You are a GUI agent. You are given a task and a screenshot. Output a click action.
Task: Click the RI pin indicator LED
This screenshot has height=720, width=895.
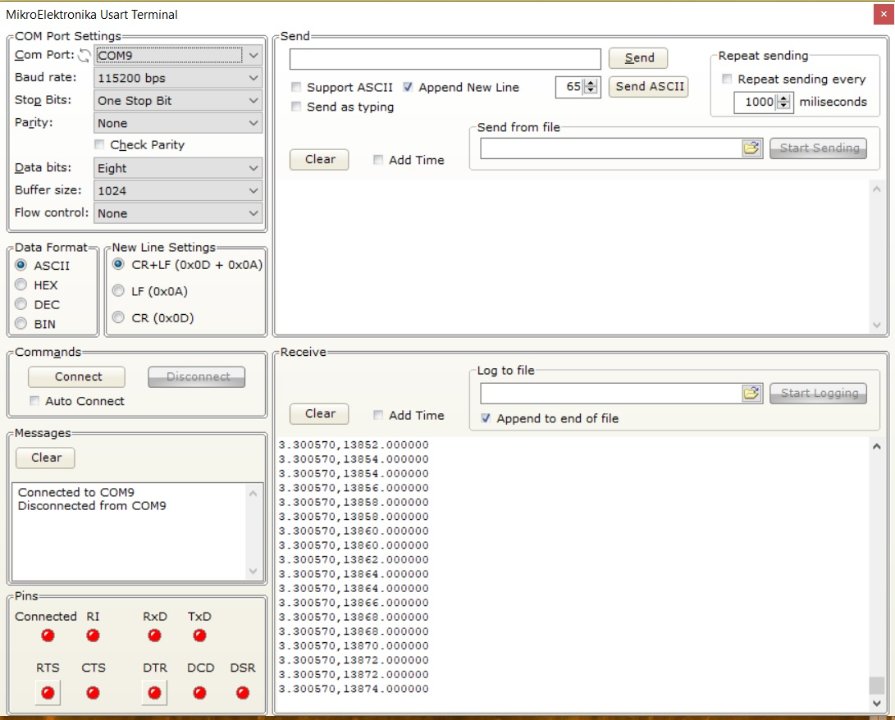[92, 635]
